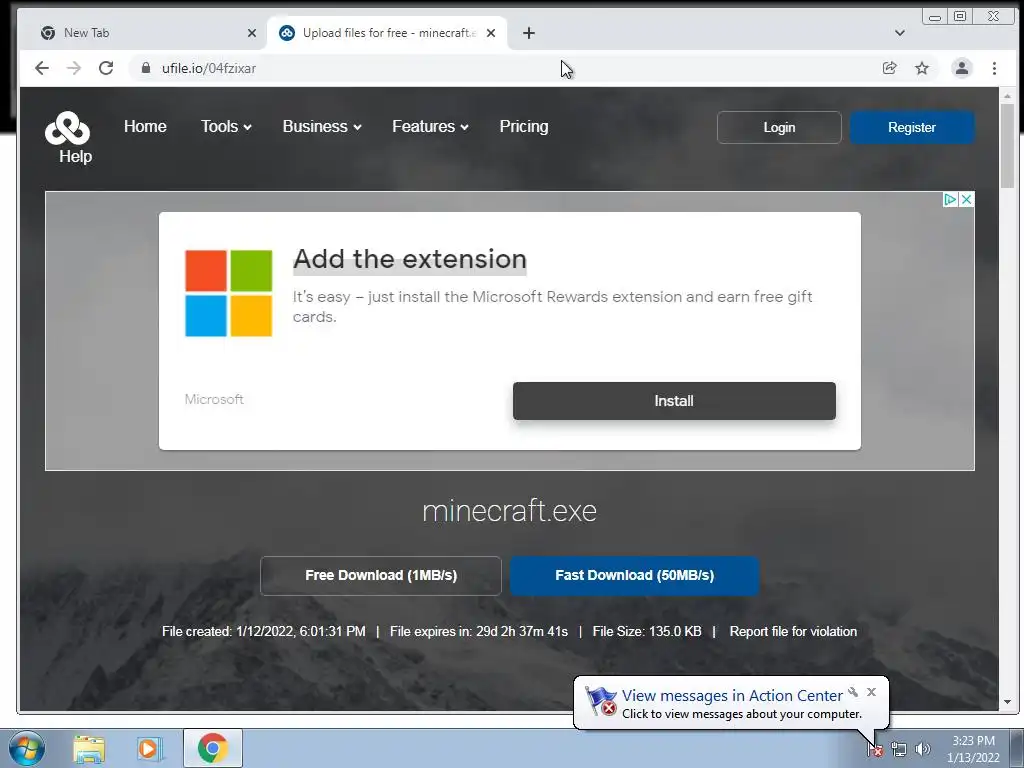Expand the Business dropdown menu
Screen dimensions: 1024x768
(x=322, y=127)
